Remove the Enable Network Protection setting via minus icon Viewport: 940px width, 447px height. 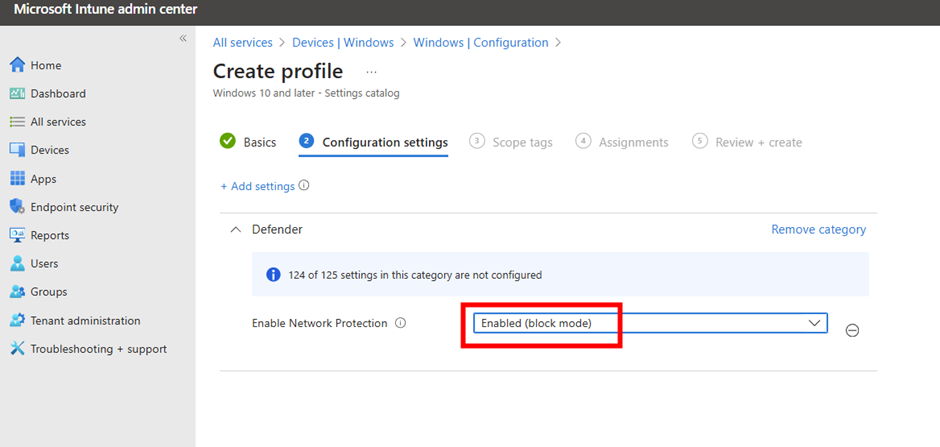point(852,330)
